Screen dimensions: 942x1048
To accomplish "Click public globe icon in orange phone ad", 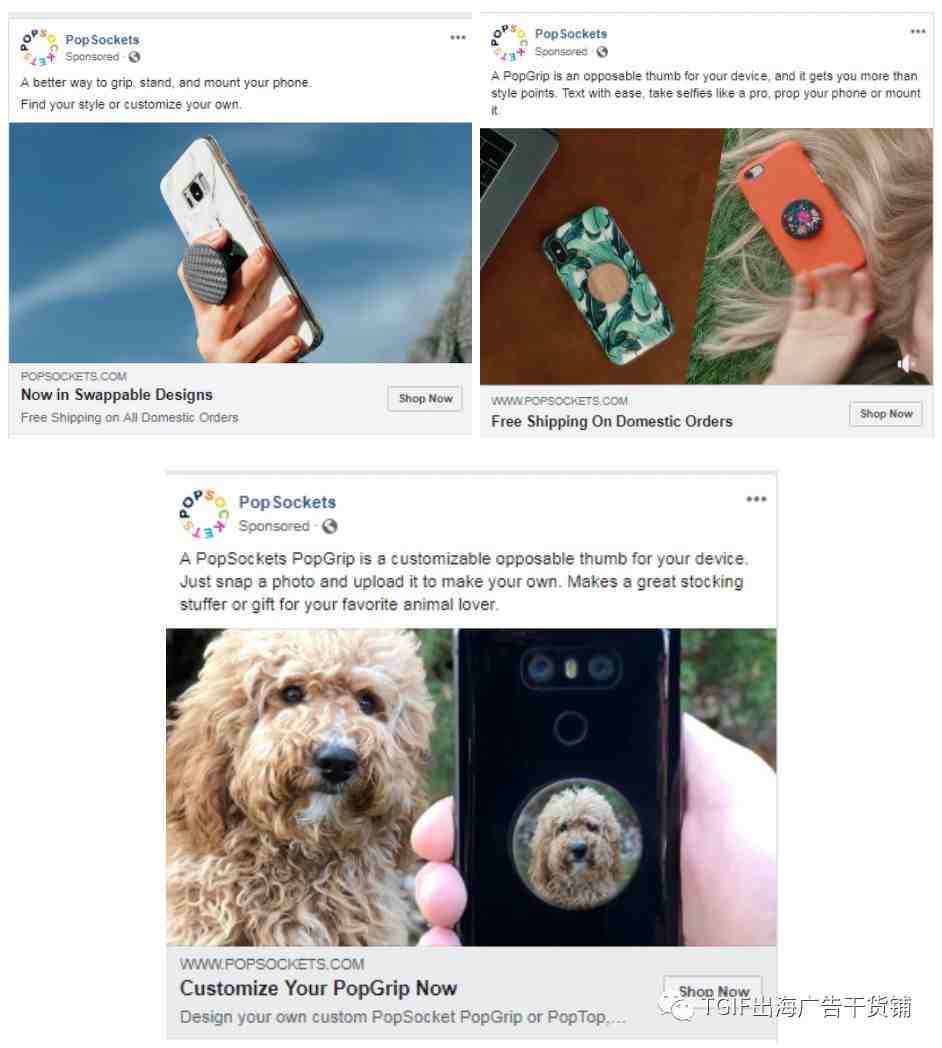I will [602, 51].
